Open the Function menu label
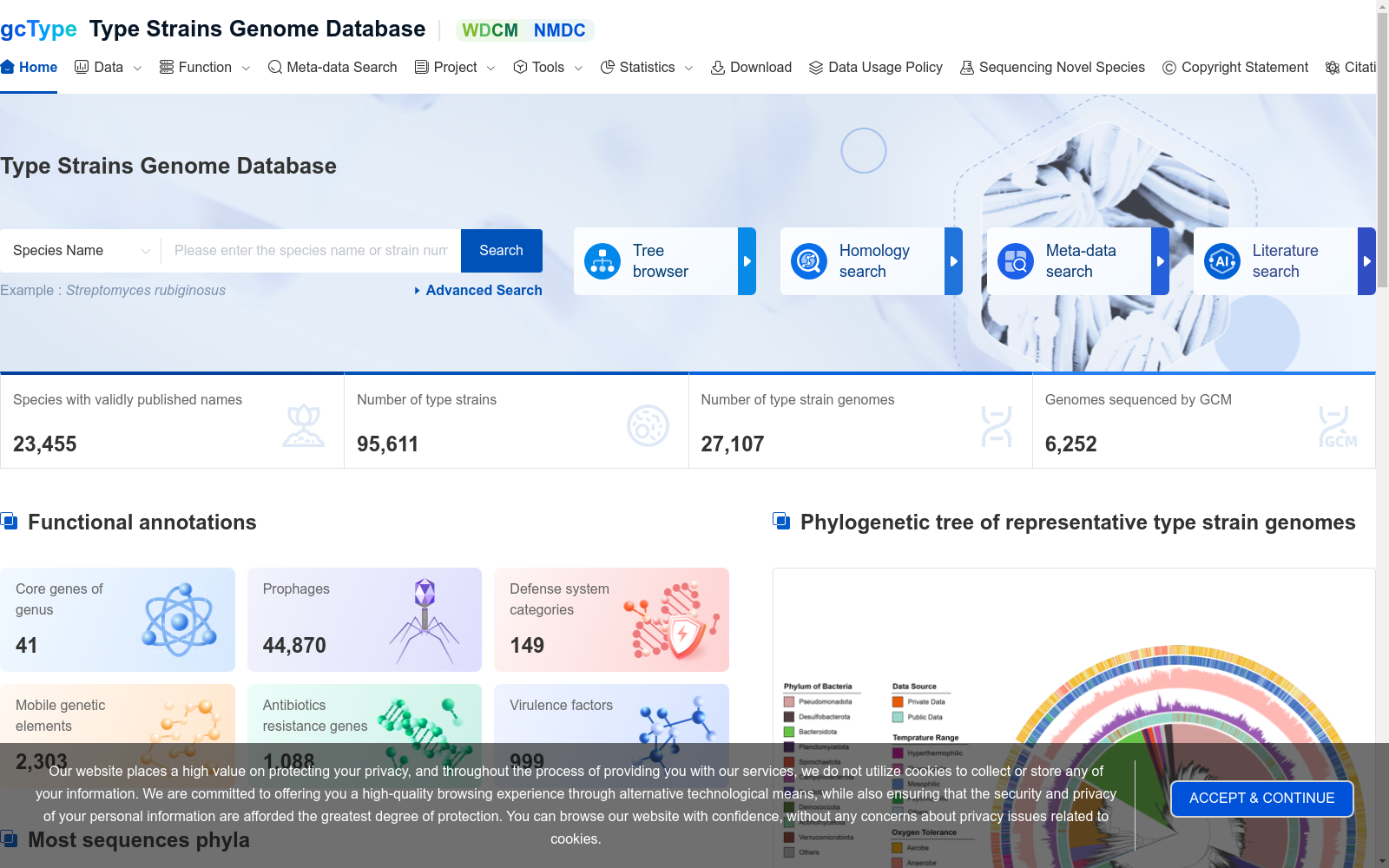The image size is (1389, 868). (205, 67)
